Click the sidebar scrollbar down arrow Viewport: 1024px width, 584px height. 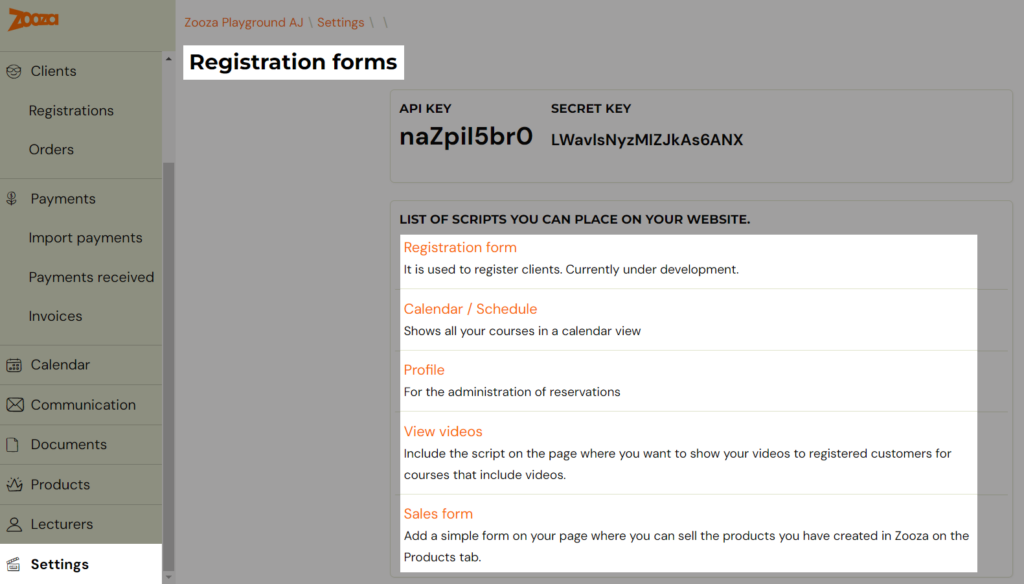pyautogui.click(x=168, y=577)
